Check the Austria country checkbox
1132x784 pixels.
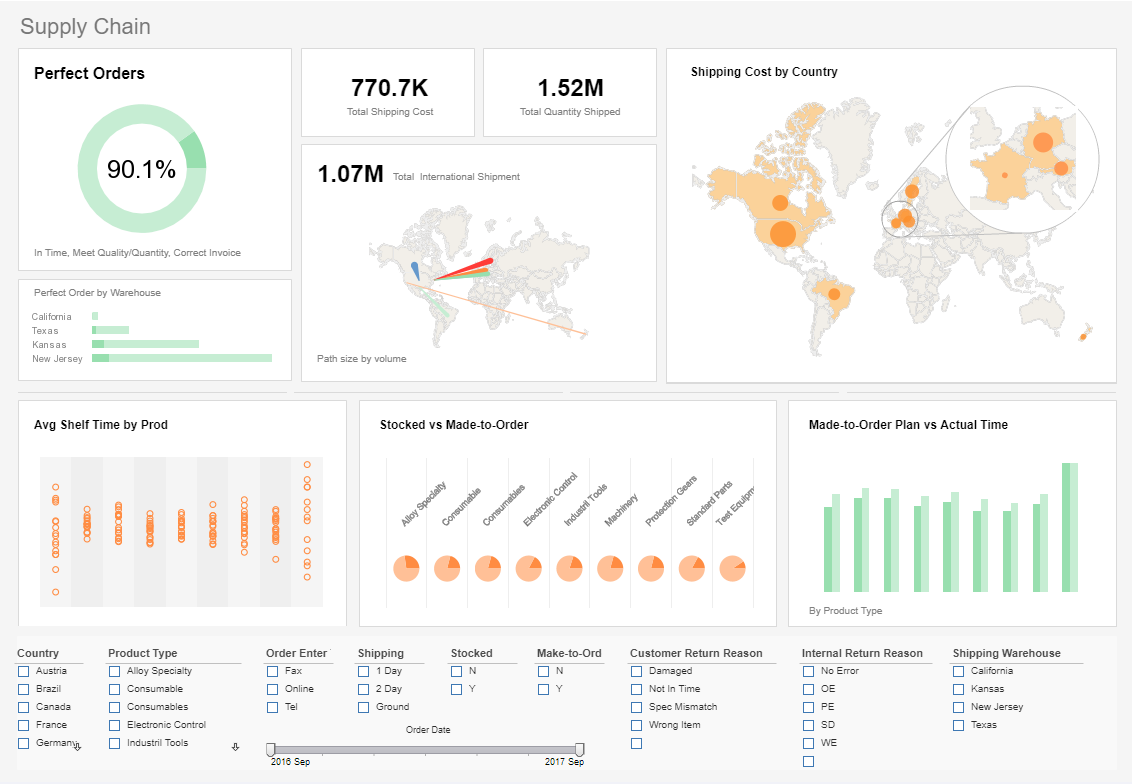23,671
